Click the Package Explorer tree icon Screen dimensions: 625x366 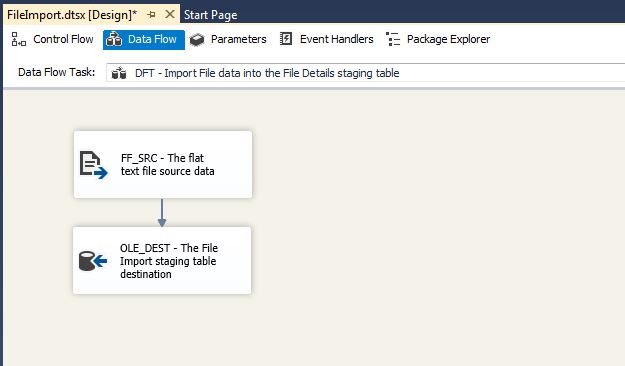393,39
